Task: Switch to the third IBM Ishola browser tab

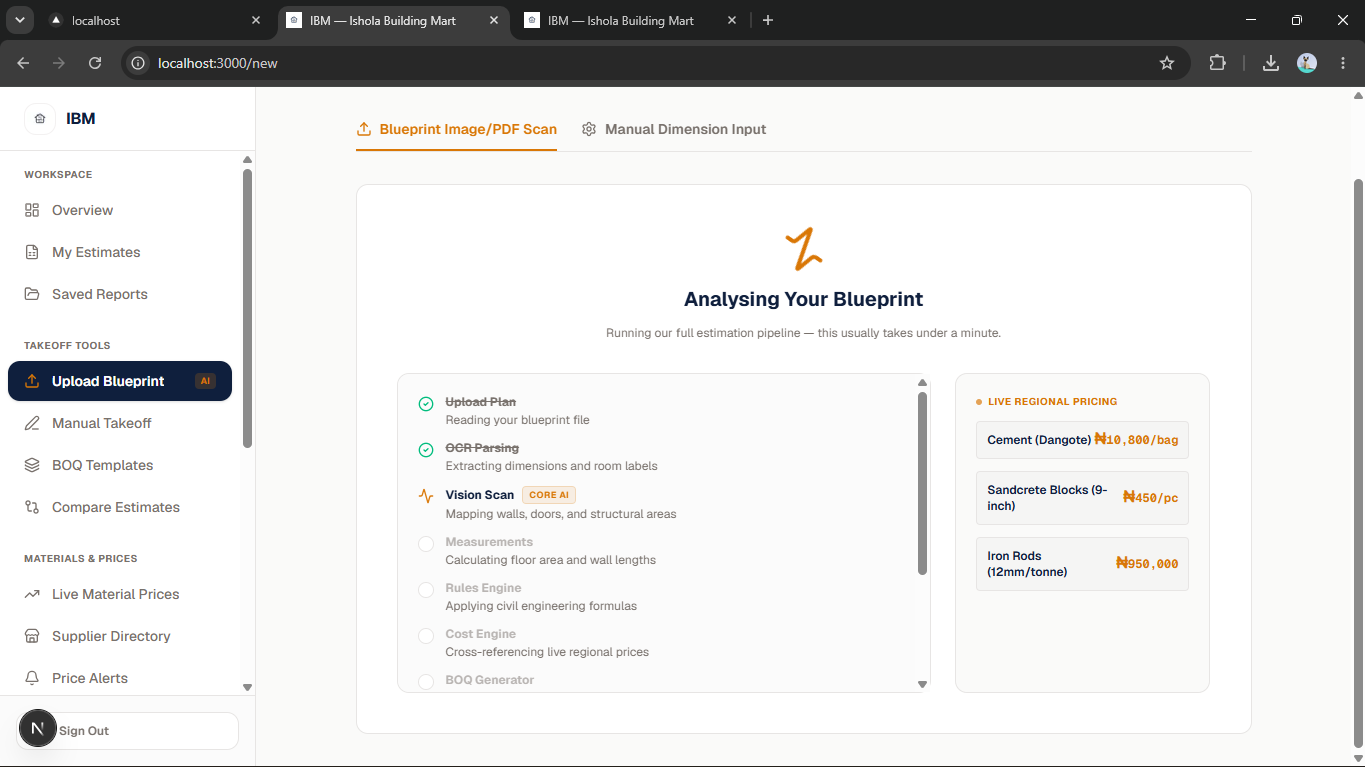Action: [632, 21]
